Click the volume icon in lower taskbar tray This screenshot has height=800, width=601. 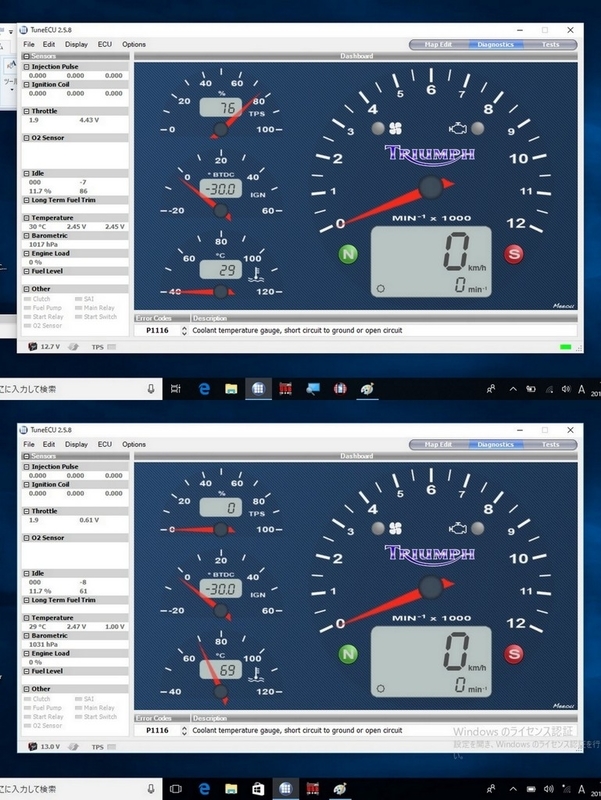(550, 789)
